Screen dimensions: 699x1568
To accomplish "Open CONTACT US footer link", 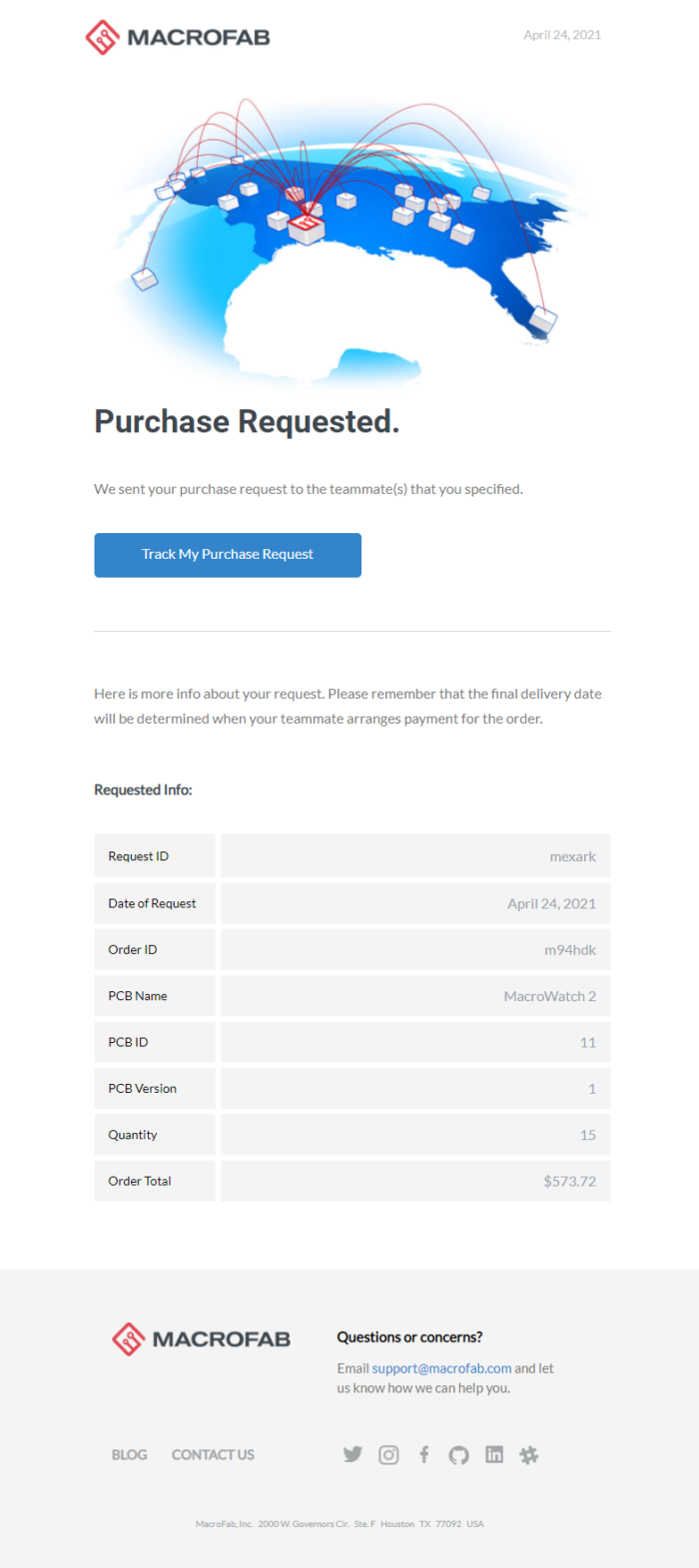I will click(213, 1455).
